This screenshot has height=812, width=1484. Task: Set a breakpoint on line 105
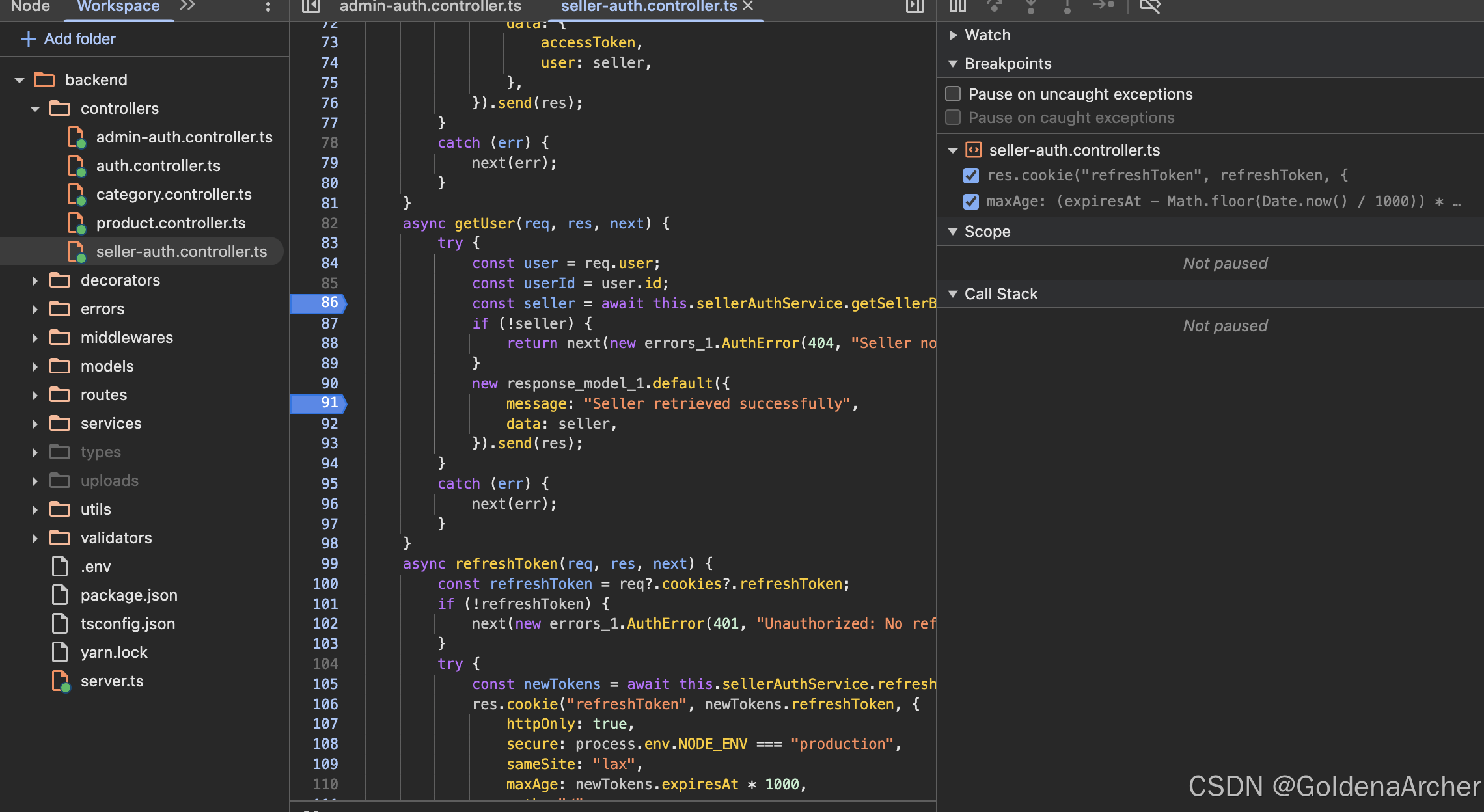tap(325, 684)
